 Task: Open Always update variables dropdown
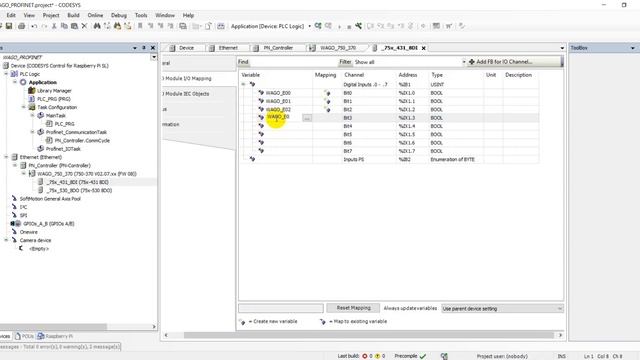[560, 309]
